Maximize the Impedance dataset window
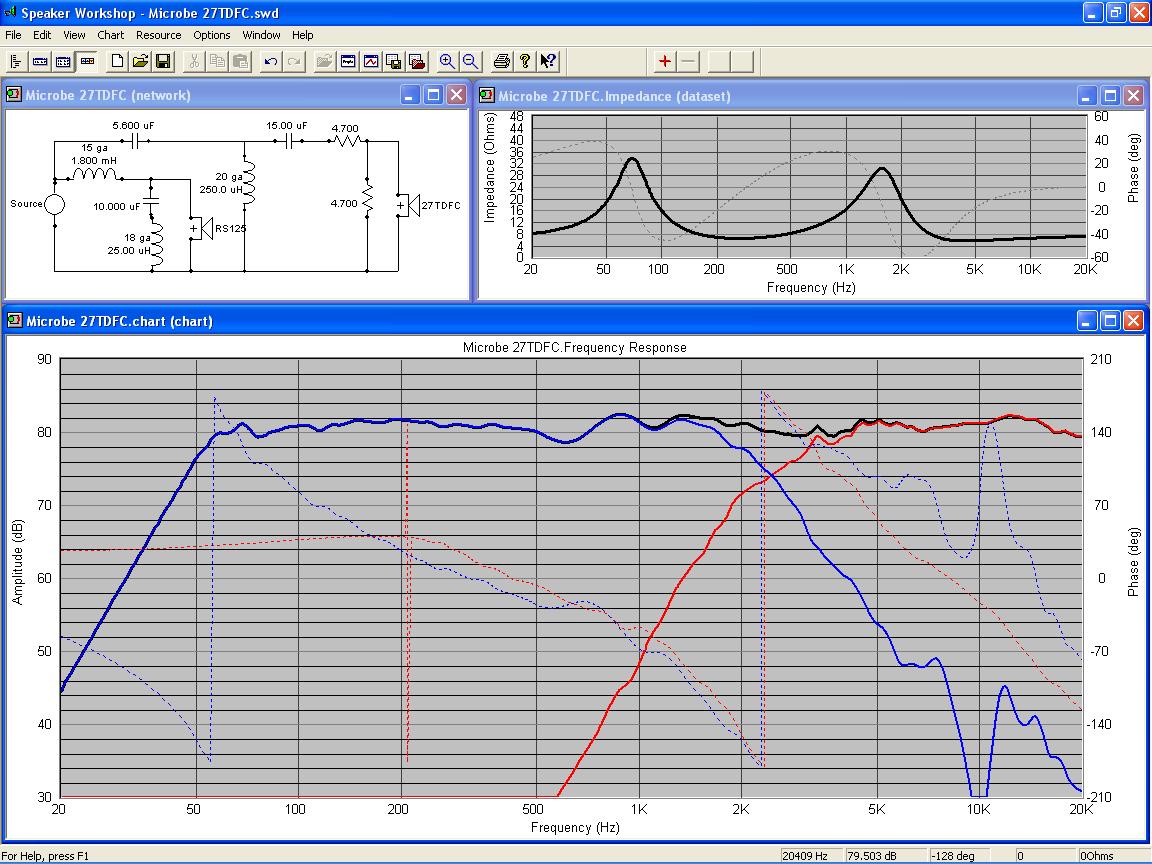The image size is (1152, 864). (x=1110, y=96)
